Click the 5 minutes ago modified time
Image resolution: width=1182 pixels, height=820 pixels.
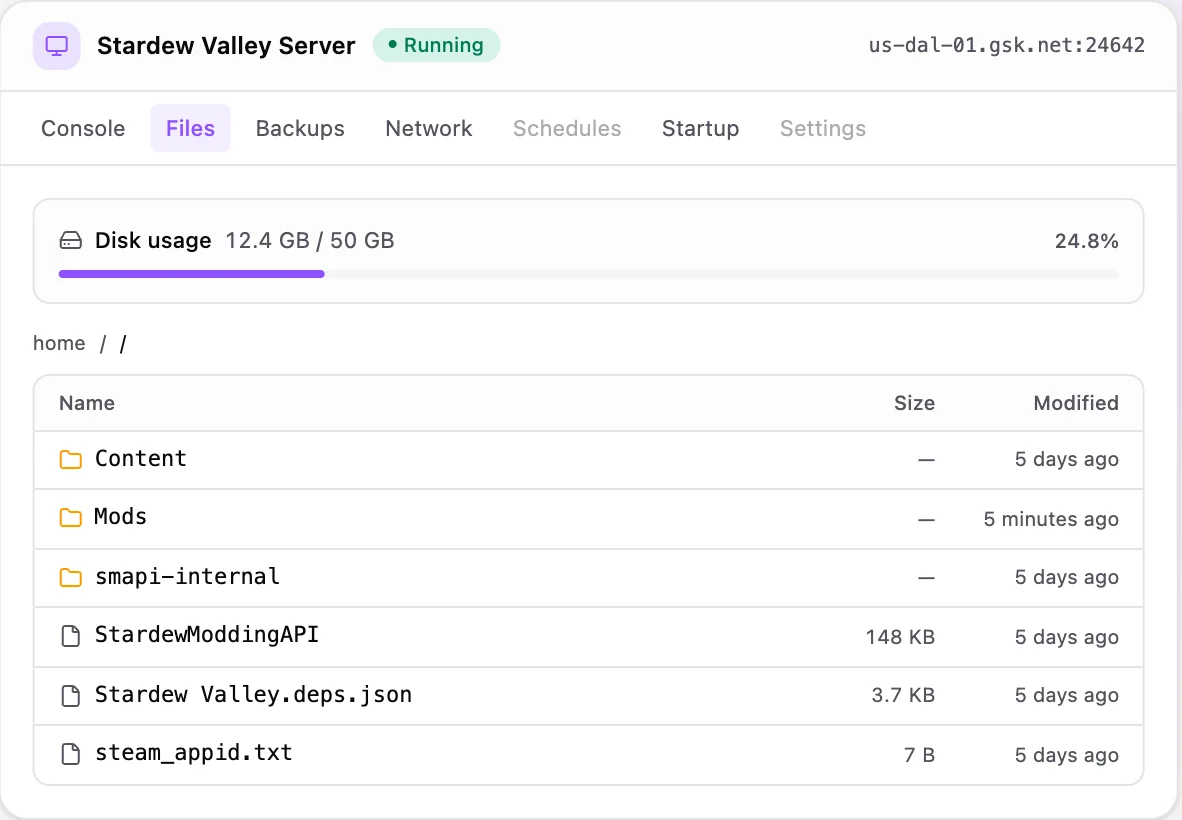(1051, 519)
